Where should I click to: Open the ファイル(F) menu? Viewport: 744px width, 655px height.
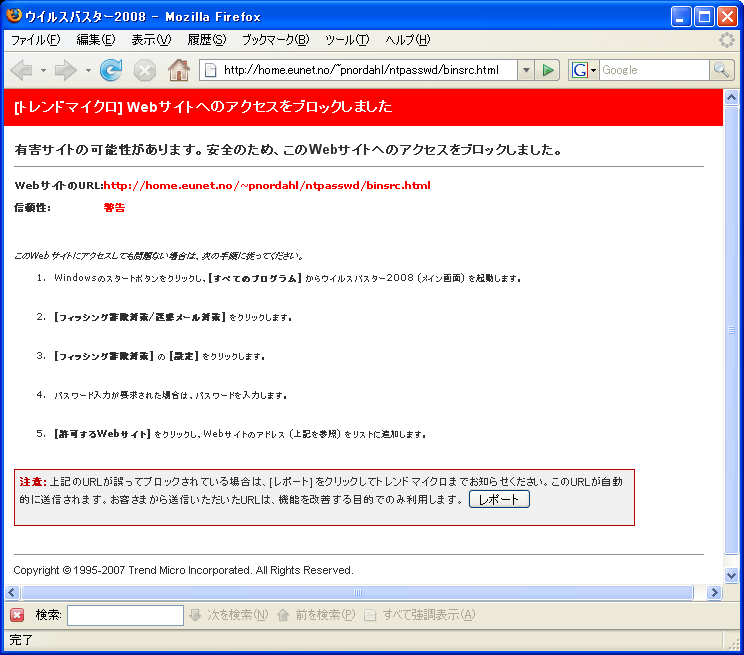[36, 40]
